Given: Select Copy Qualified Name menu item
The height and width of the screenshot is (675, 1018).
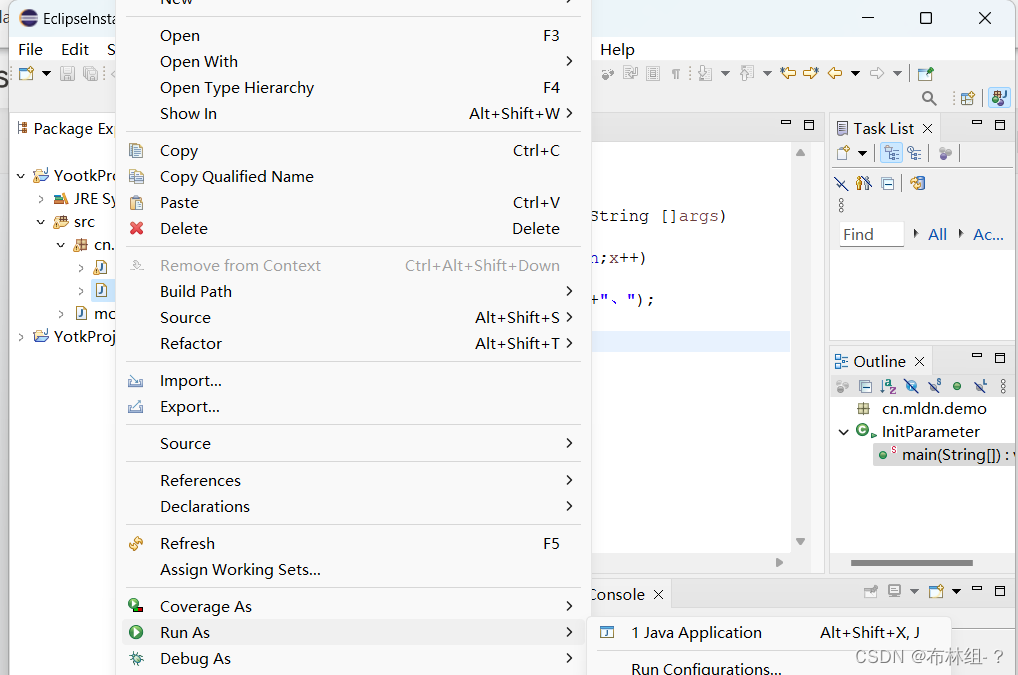Looking at the screenshot, I should [x=351, y=177].
